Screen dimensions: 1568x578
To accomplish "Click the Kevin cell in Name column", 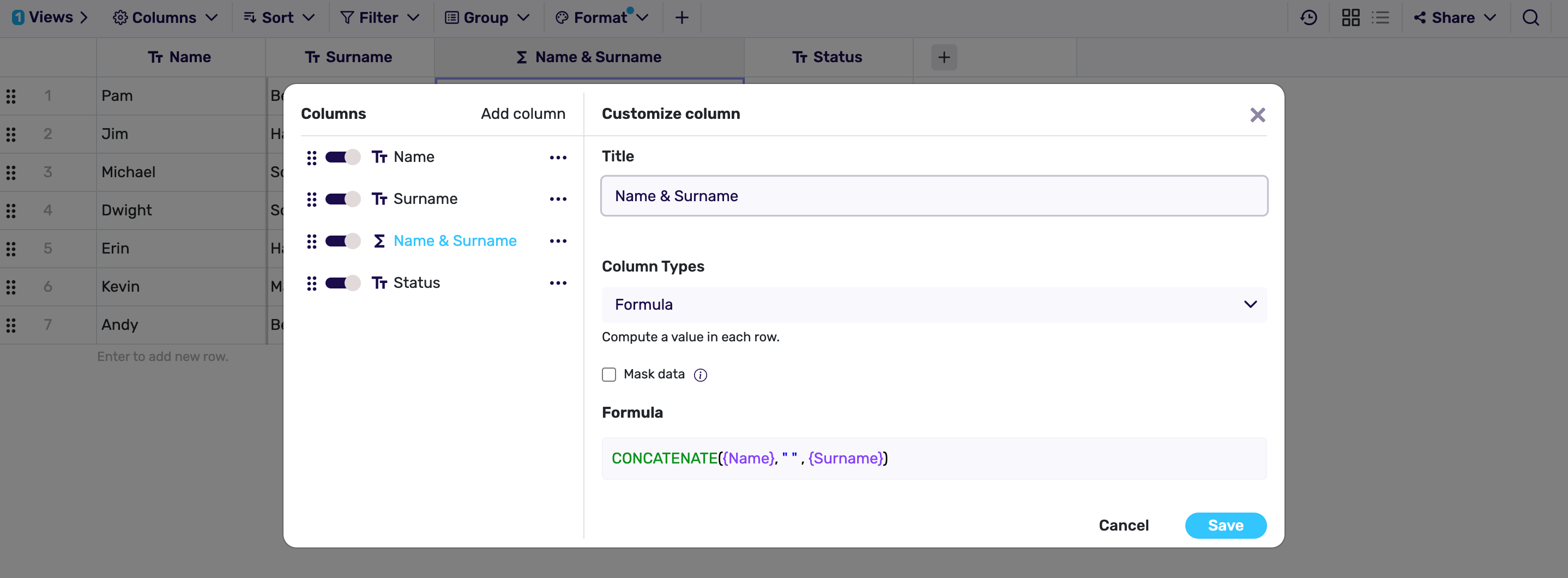I will click(180, 287).
